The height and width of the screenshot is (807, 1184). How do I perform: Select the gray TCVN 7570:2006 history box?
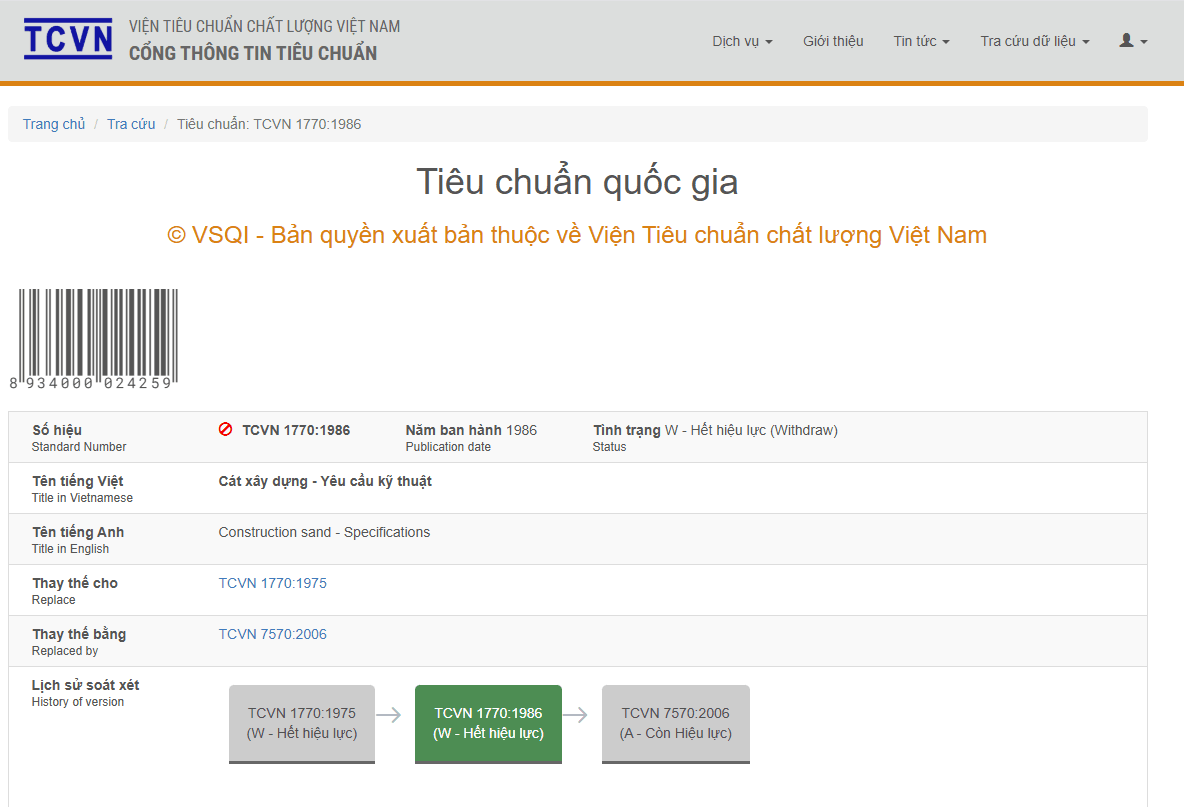(676, 724)
